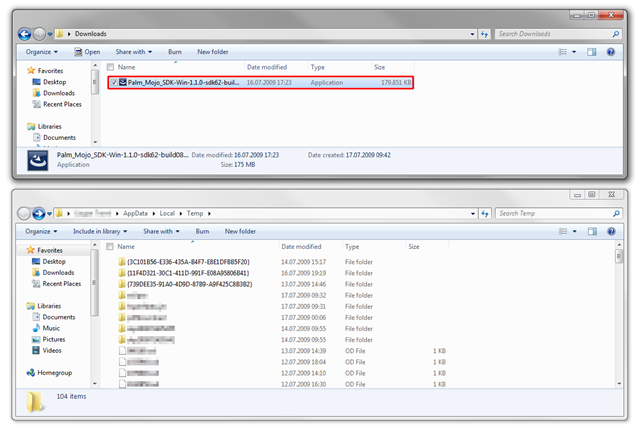This screenshot has height=431, width=640.
Task: Click Back arrow in Temp window
Action: [24, 213]
